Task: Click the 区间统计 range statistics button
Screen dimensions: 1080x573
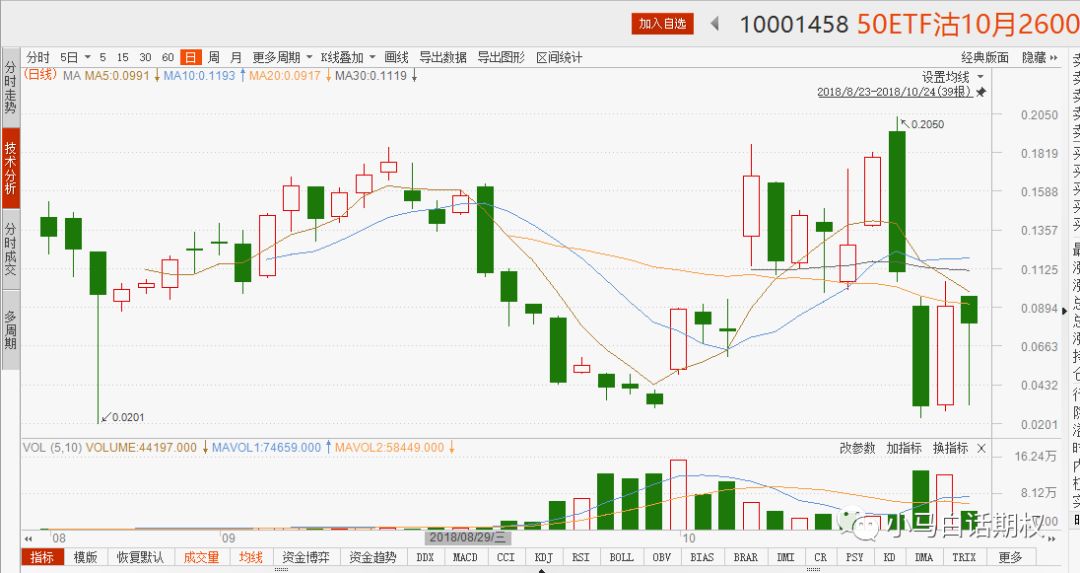Action: pyautogui.click(x=559, y=57)
